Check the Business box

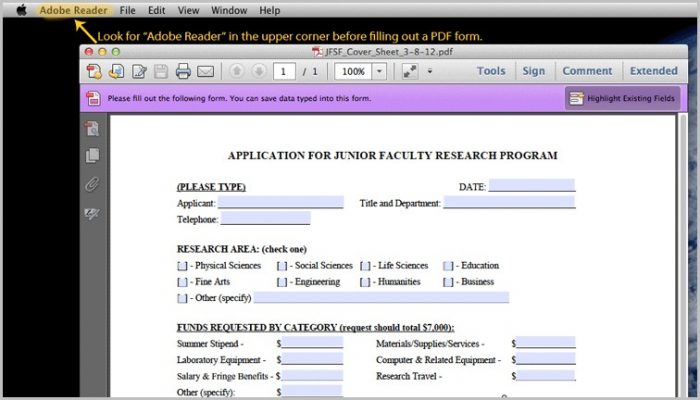pos(448,282)
